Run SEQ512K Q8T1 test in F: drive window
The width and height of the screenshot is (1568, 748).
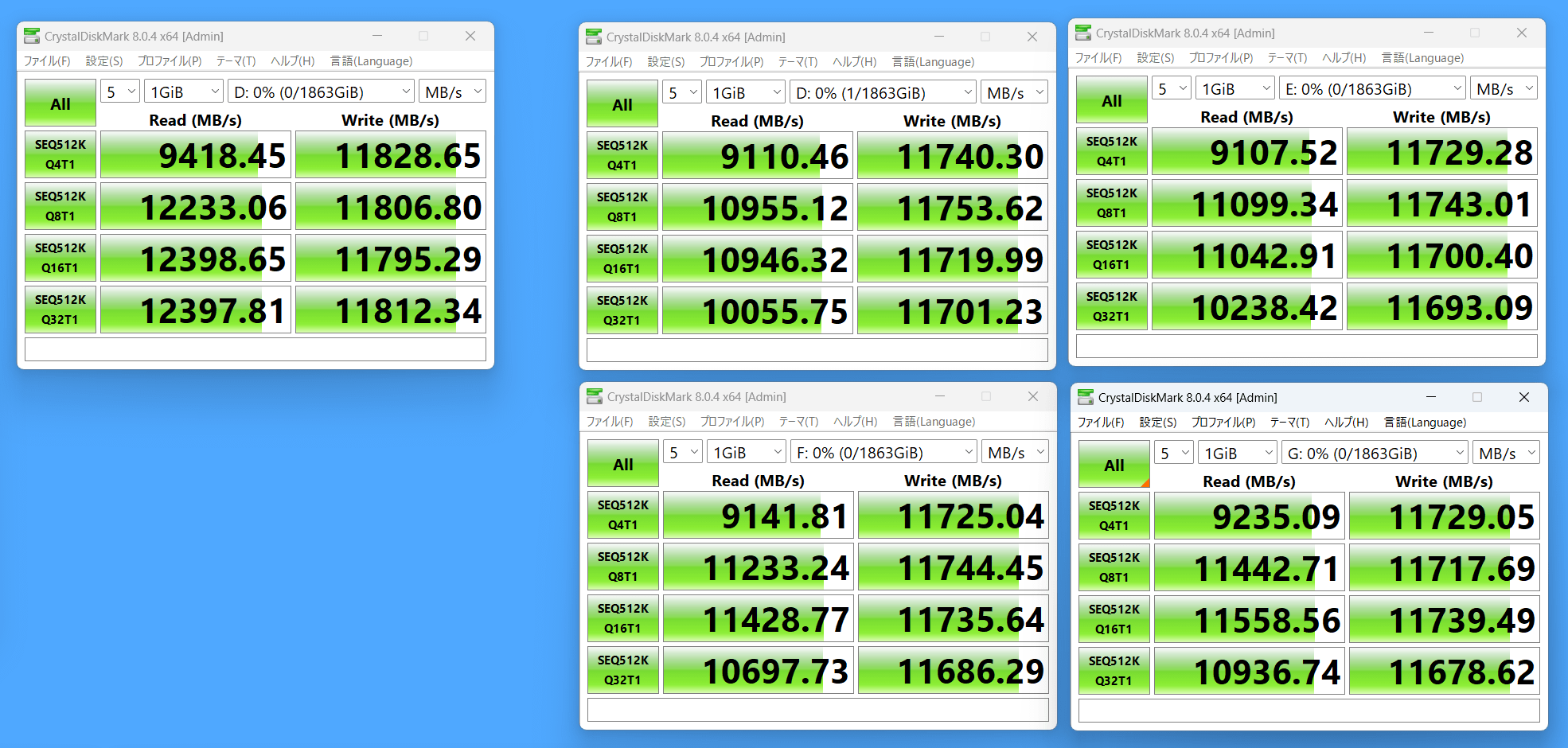tap(623, 567)
